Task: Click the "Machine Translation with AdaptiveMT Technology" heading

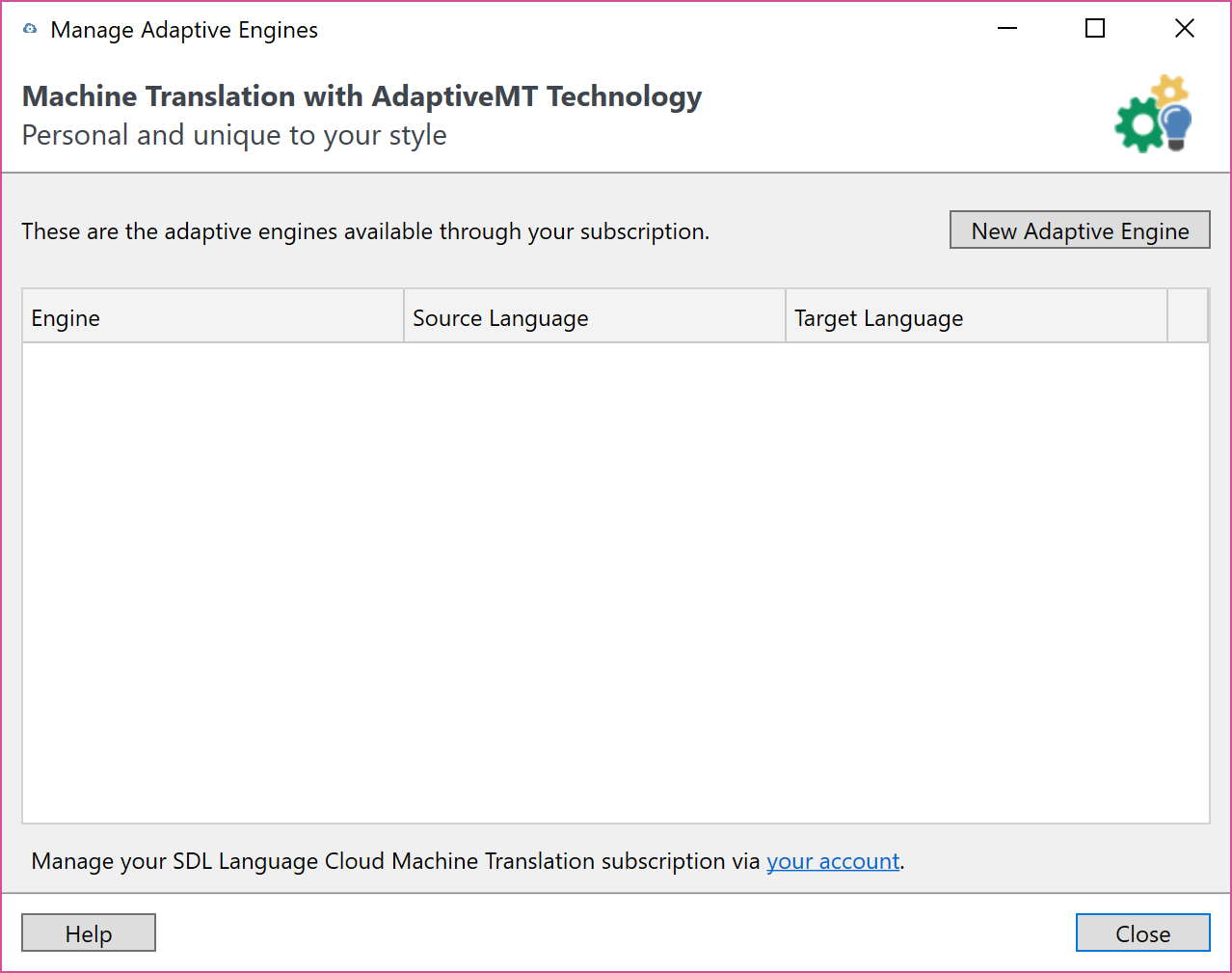Action: pyautogui.click(x=362, y=96)
